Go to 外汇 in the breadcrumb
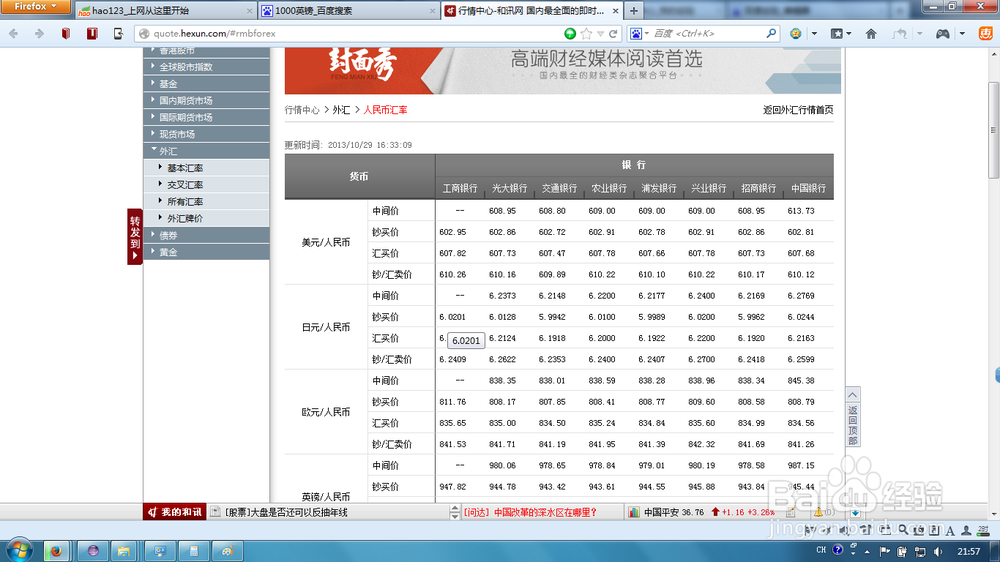The image size is (1000, 562). point(341,110)
